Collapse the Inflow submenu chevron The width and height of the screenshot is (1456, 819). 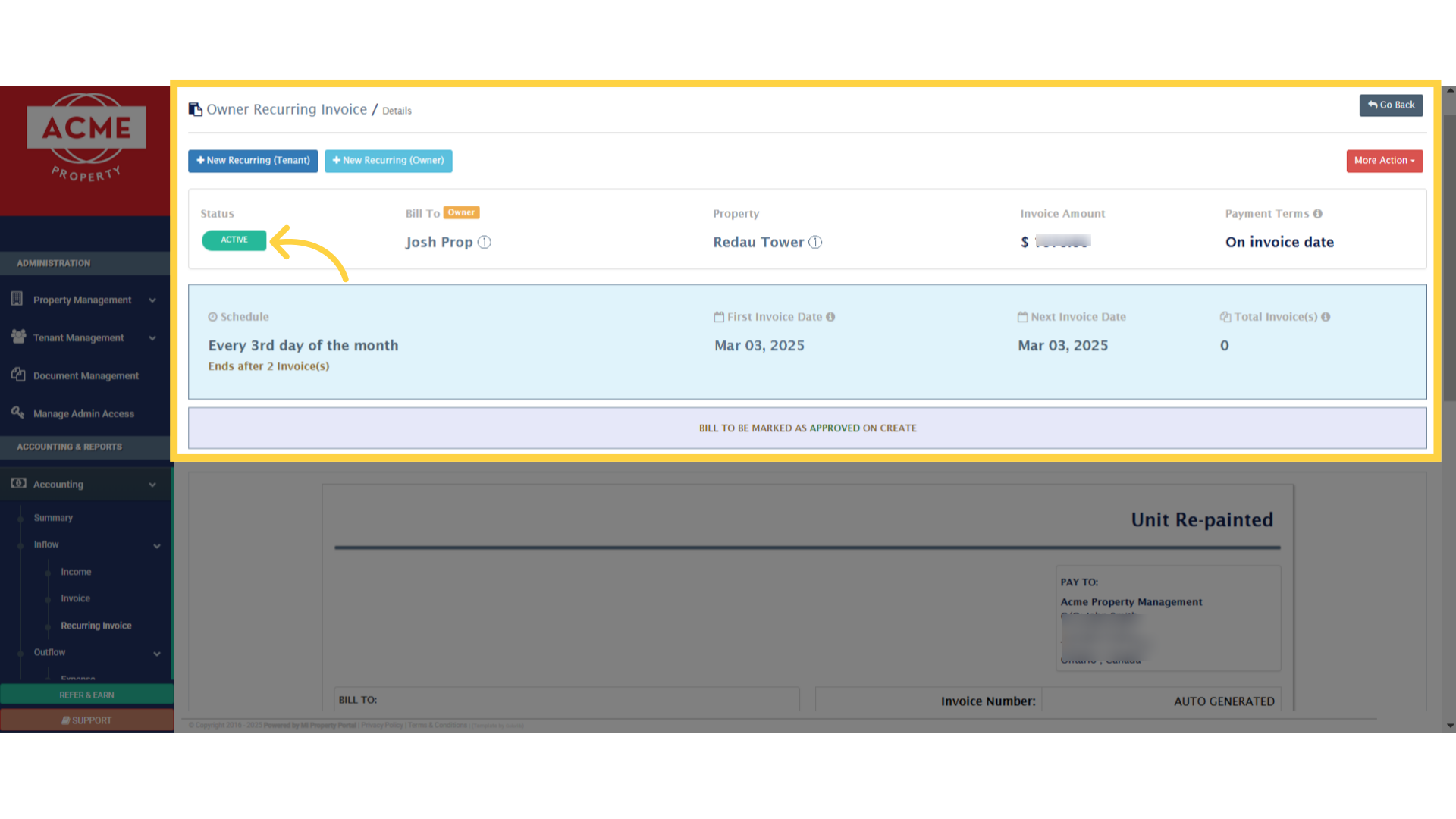click(x=157, y=546)
